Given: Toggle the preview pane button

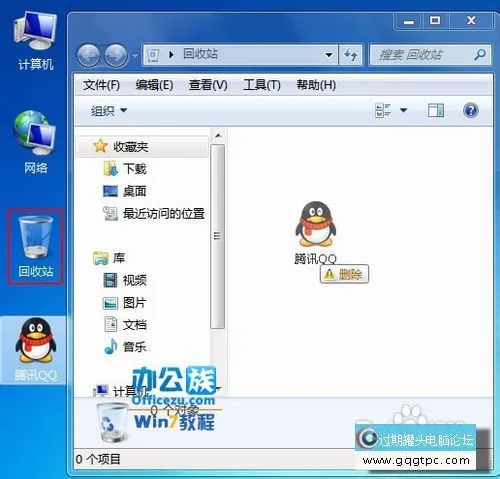Looking at the screenshot, I should (x=436, y=111).
